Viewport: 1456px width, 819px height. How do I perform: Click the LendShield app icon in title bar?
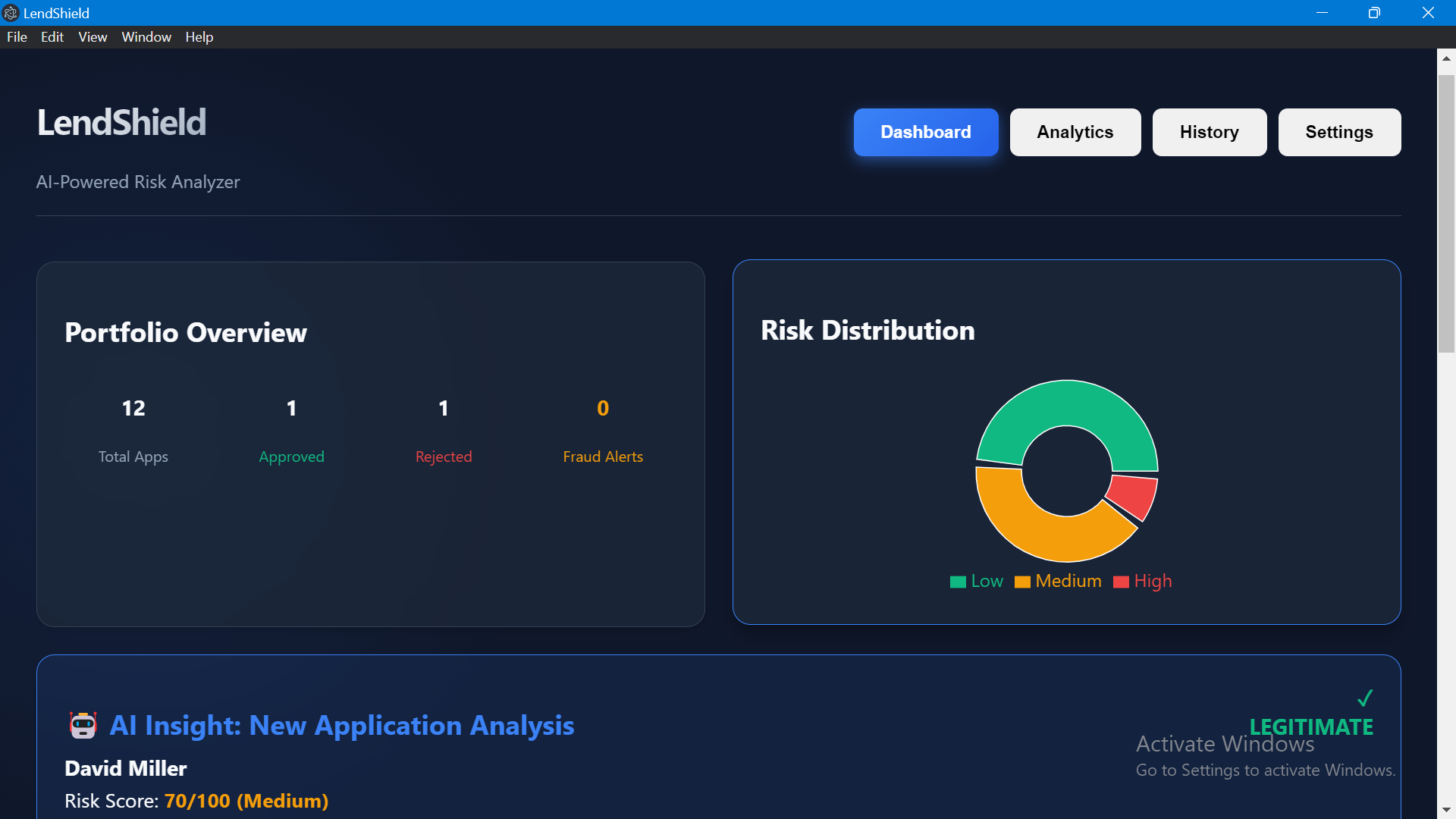coord(11,13)
